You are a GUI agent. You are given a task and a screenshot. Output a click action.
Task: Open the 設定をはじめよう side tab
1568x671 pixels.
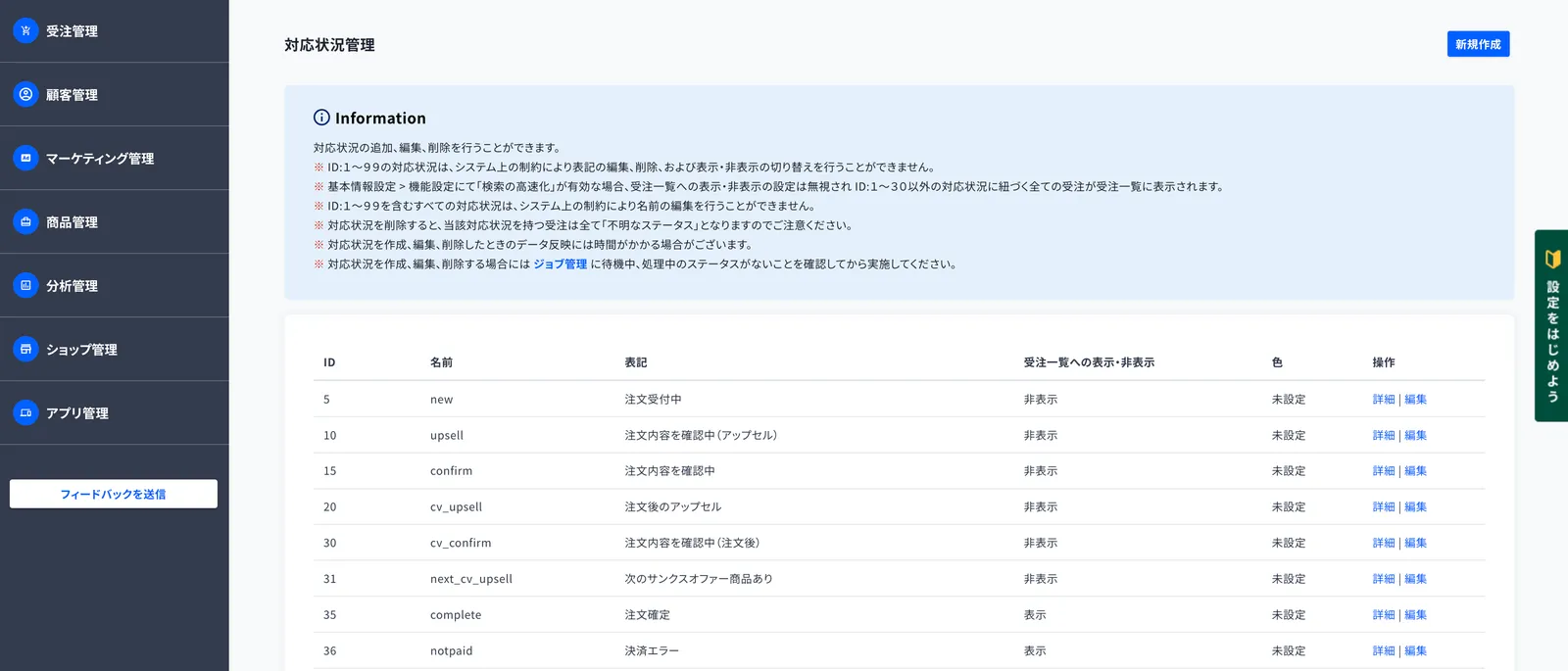[x=1551, y=325]
